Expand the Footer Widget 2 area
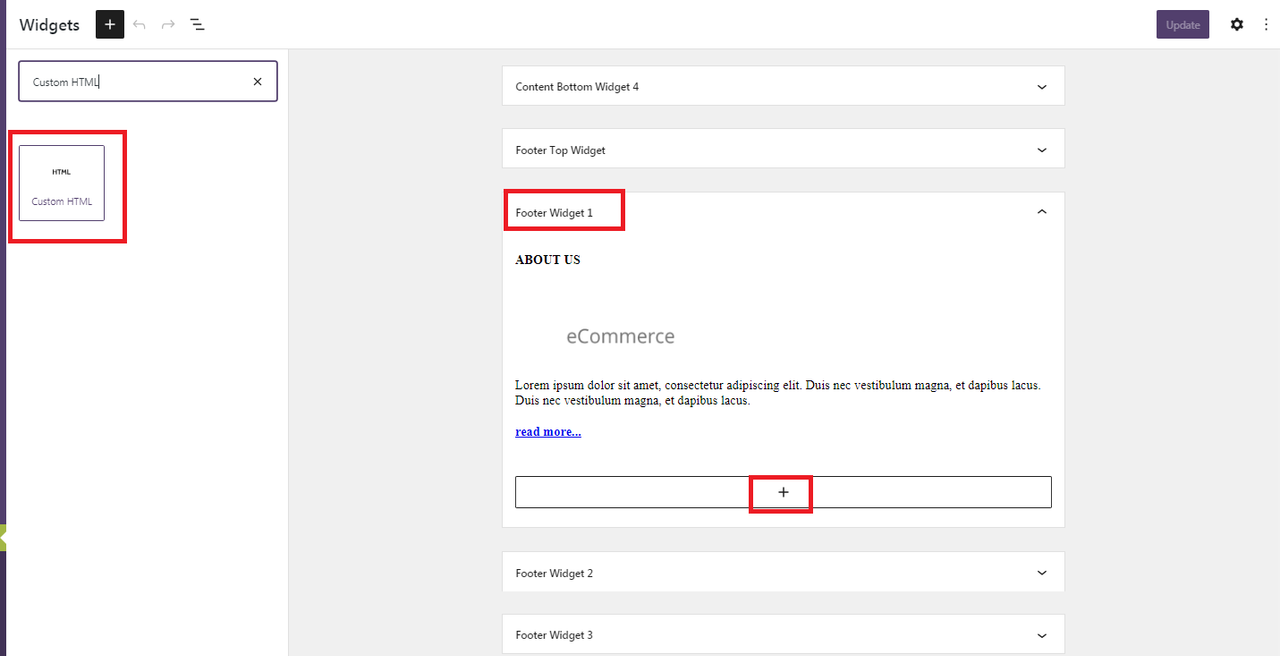Viewport: 1280px width, 656px height. (1042, 573)
